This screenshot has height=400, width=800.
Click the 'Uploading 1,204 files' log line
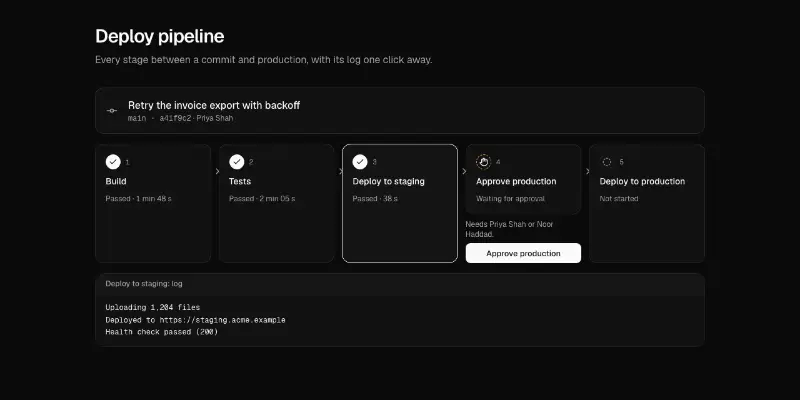[153, 307]
